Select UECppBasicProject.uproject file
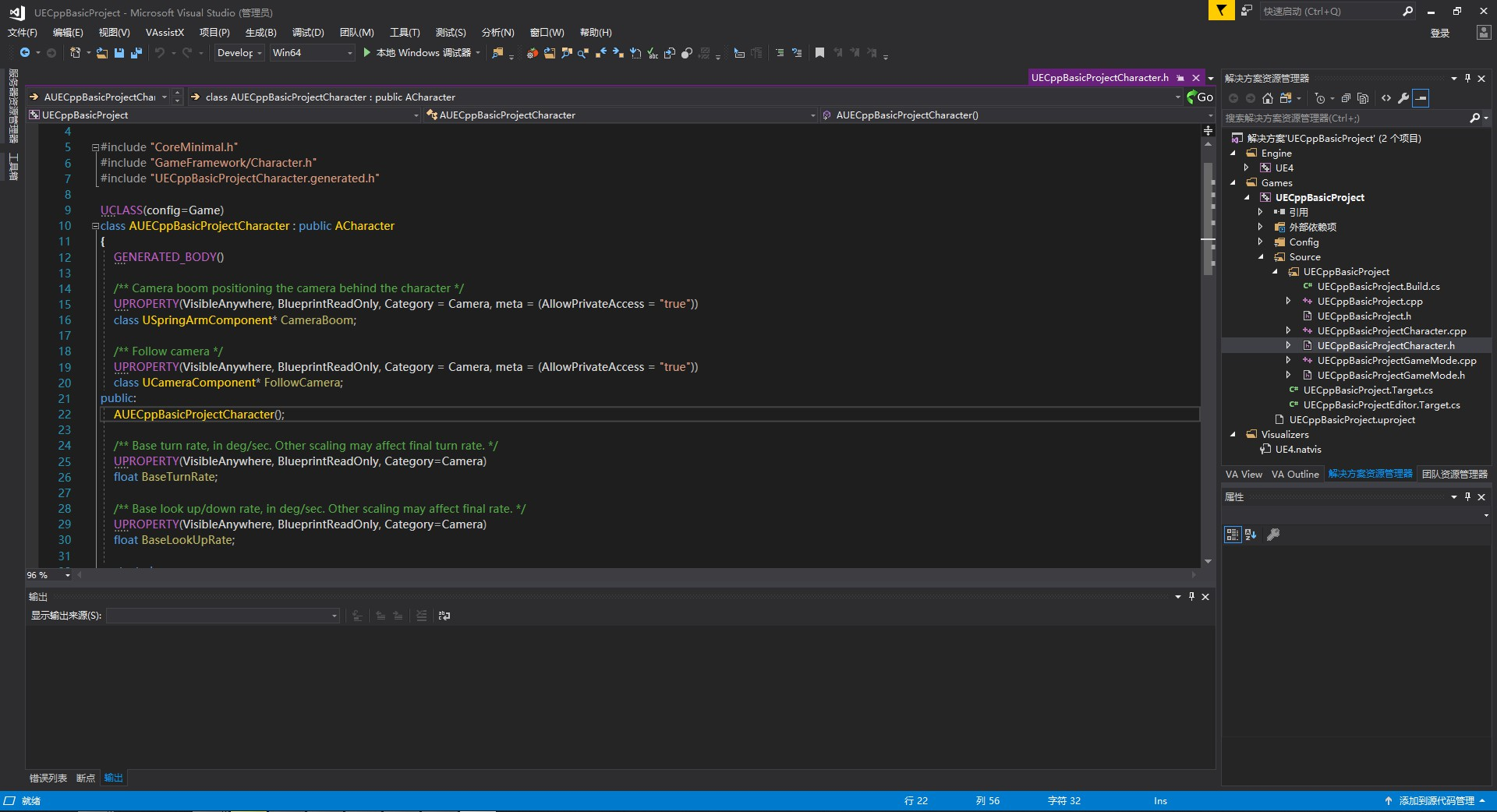 tap(1352, 419)
